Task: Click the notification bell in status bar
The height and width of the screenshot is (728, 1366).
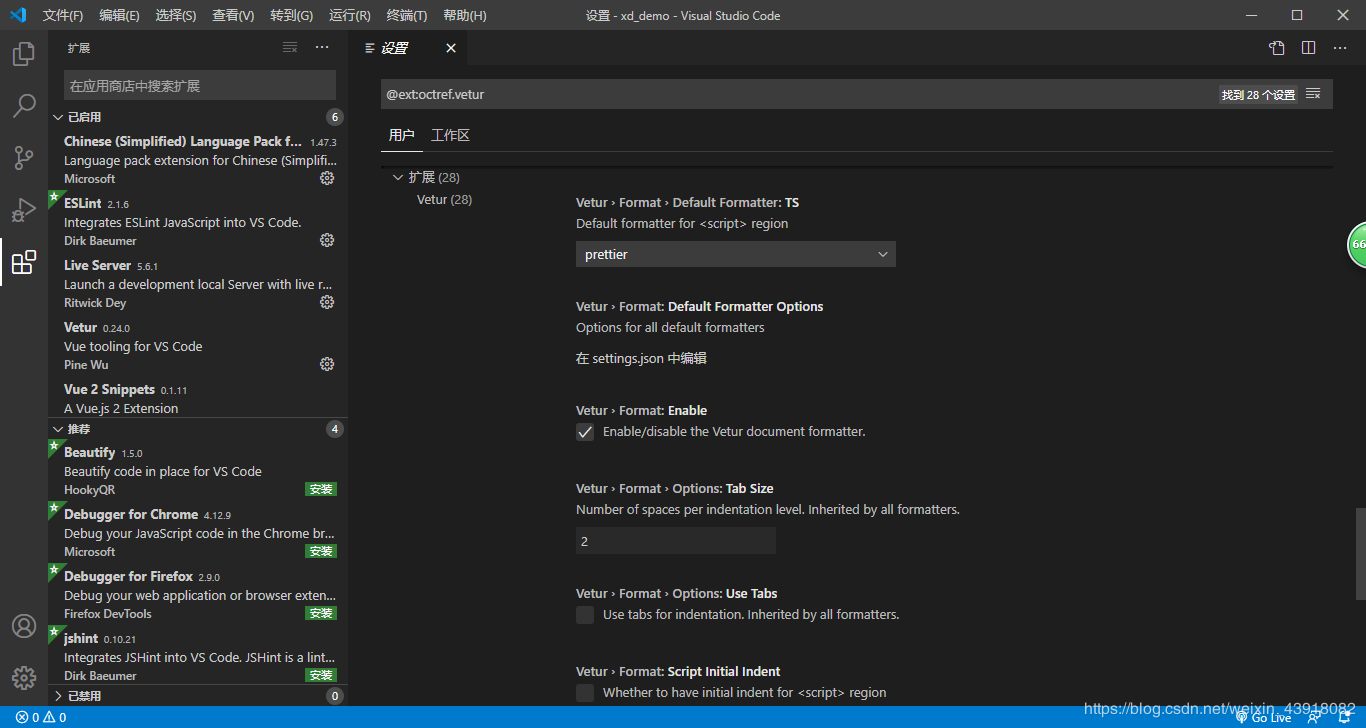Action: (1345, 717)
